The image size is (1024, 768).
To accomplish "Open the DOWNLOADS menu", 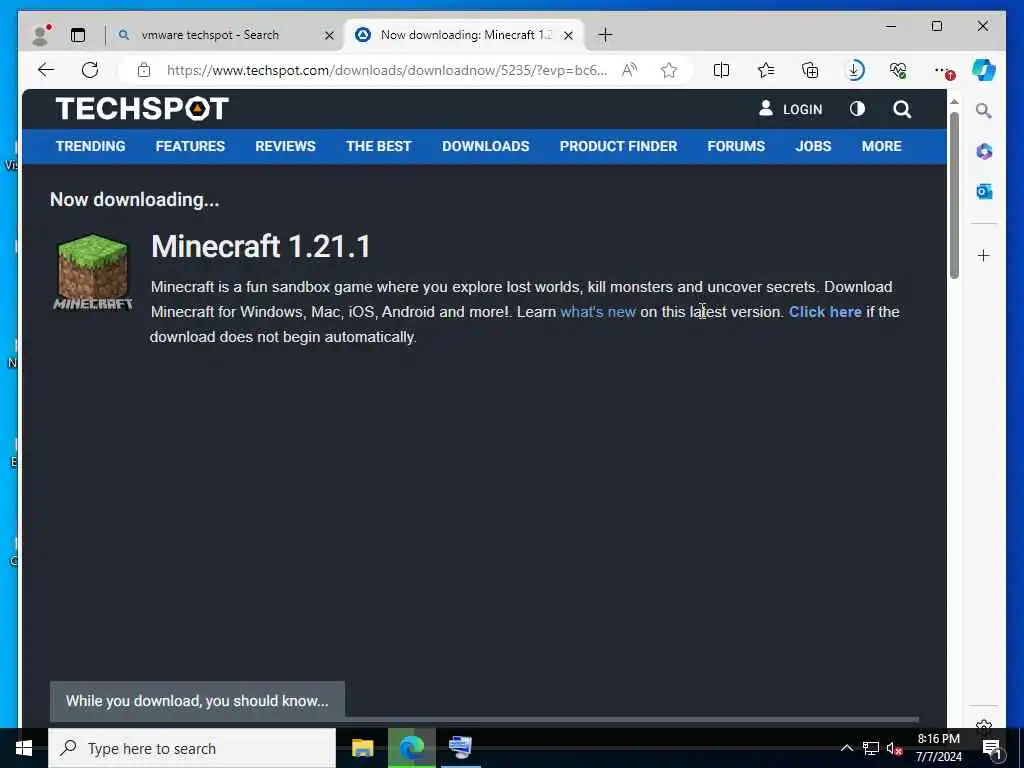I will tap(485, 146).
